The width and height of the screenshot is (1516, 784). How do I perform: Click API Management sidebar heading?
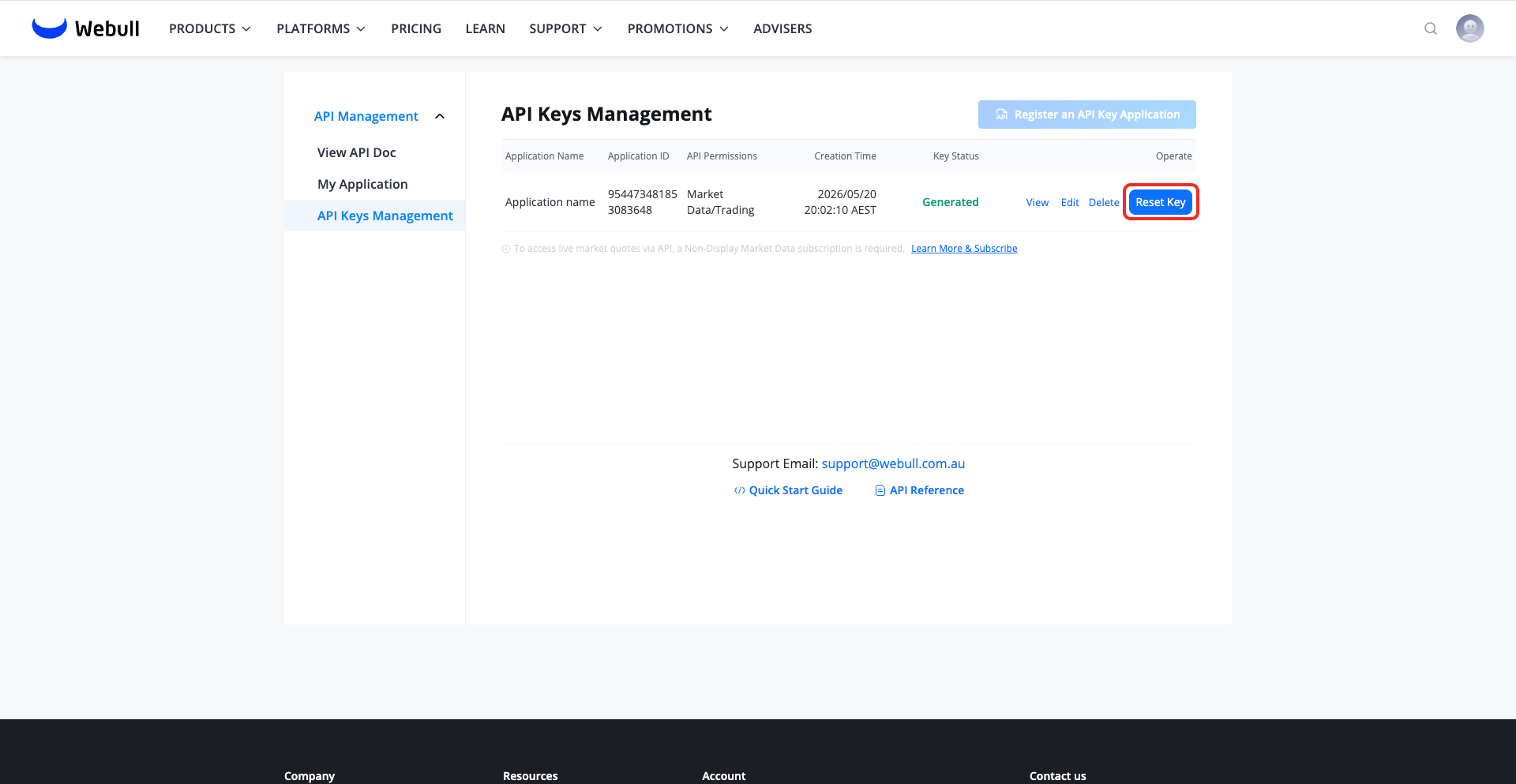point(366,116)
